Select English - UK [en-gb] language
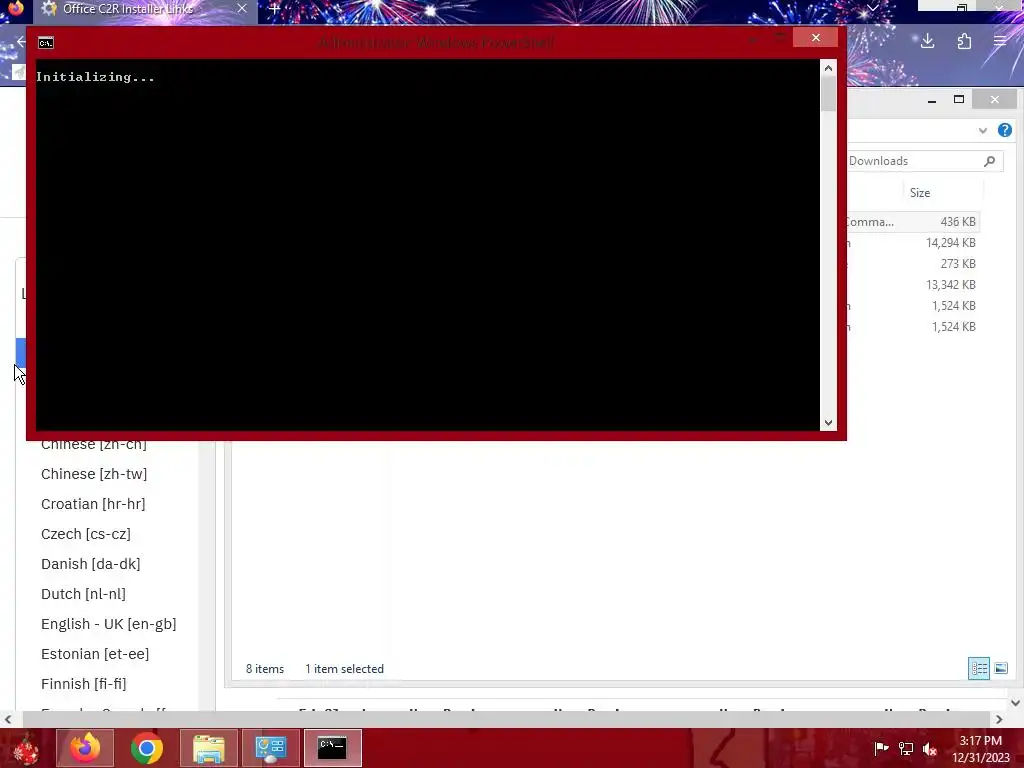1024x768 pixels. coord(108,624)
